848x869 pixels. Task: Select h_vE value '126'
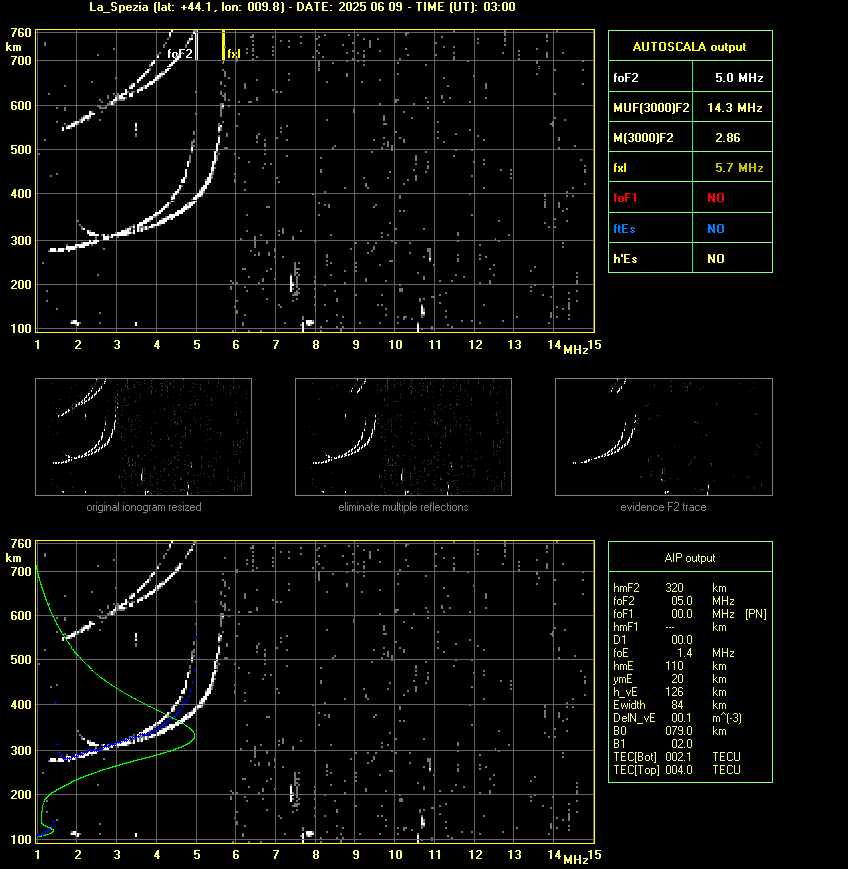click(675, 692)
